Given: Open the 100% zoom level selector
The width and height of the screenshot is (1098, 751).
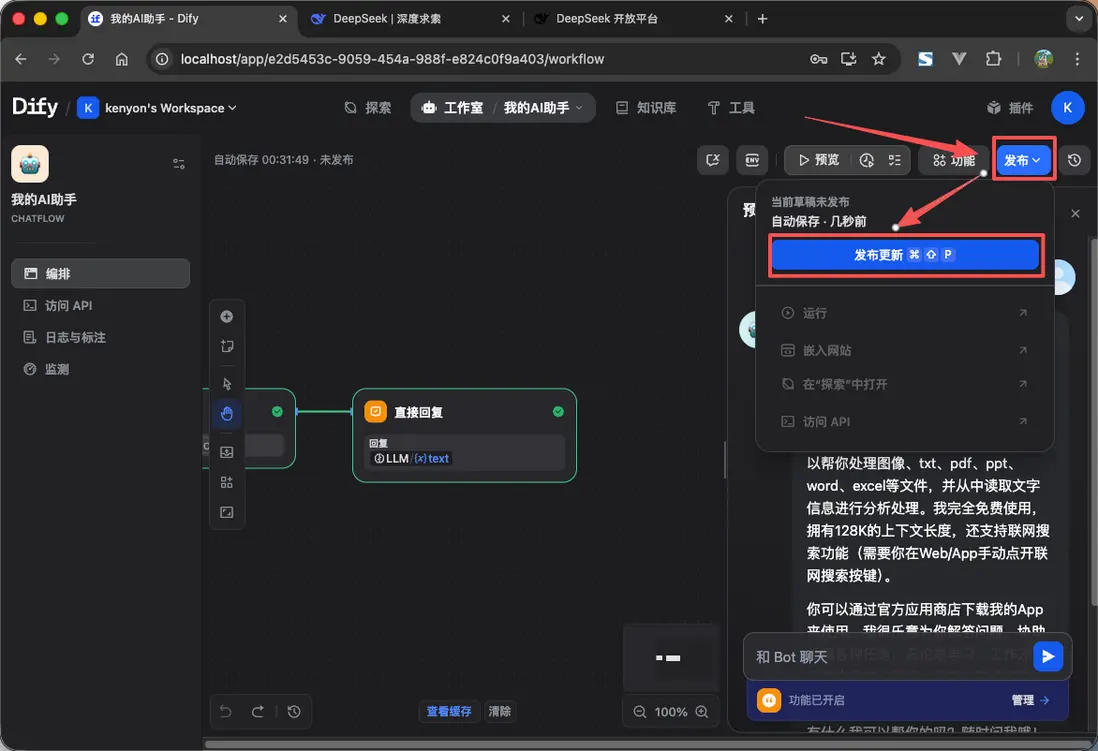Looking at the screenshot, I should pyautogui.click(x=671, y=711).
